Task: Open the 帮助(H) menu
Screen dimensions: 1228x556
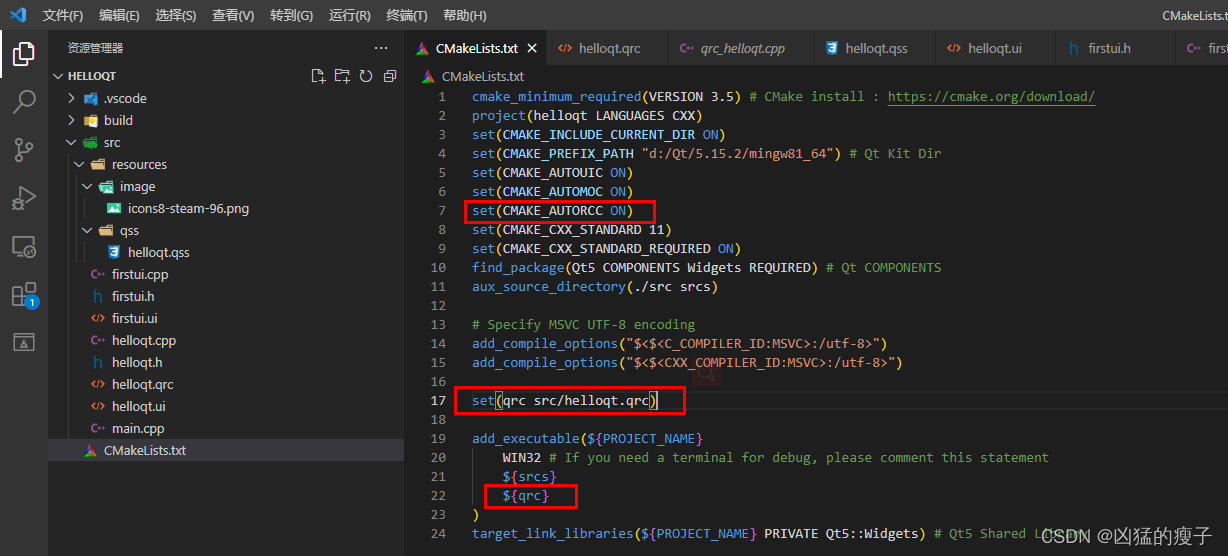Action: [464, 15]
